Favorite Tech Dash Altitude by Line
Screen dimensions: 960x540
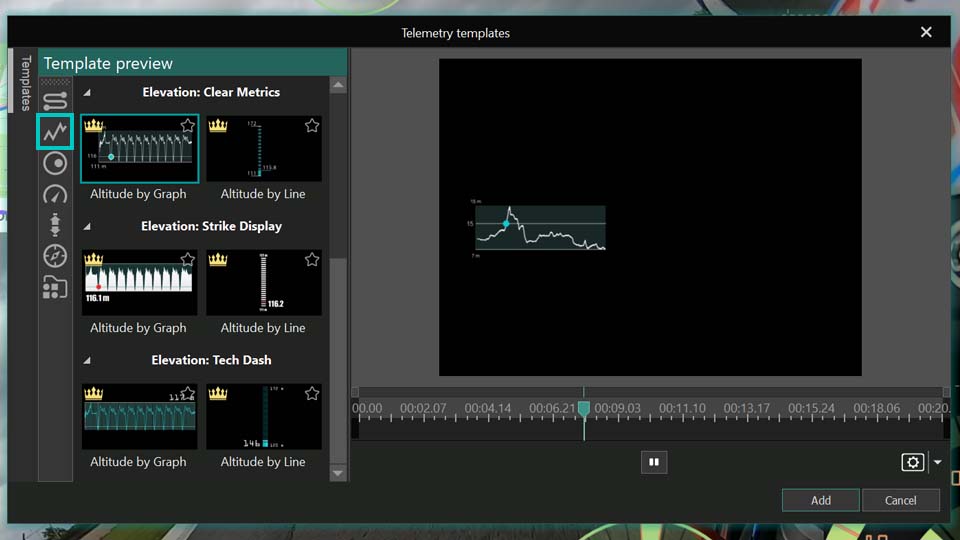click(312, 393)
